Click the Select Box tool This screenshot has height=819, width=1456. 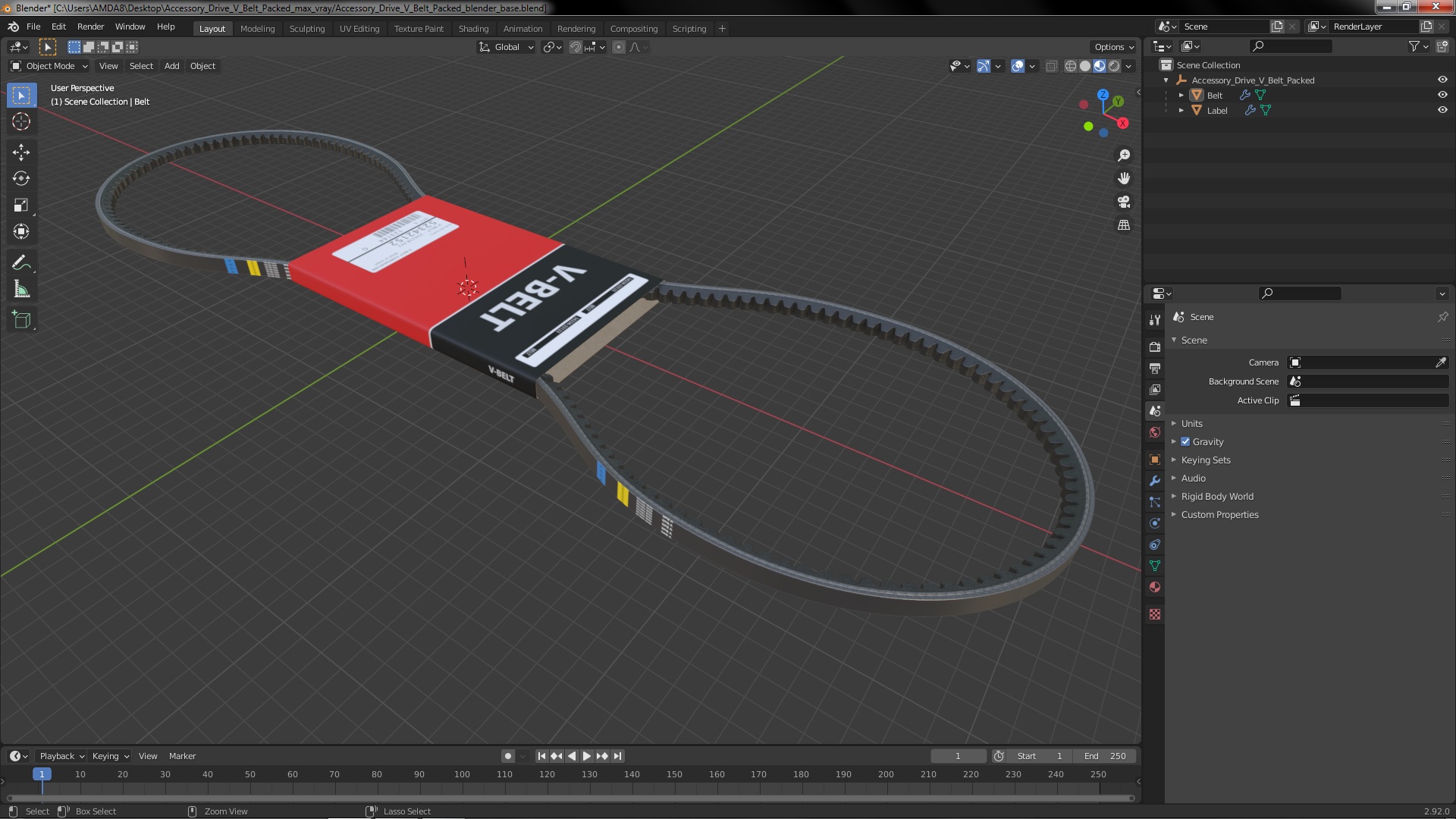[21, 96]
